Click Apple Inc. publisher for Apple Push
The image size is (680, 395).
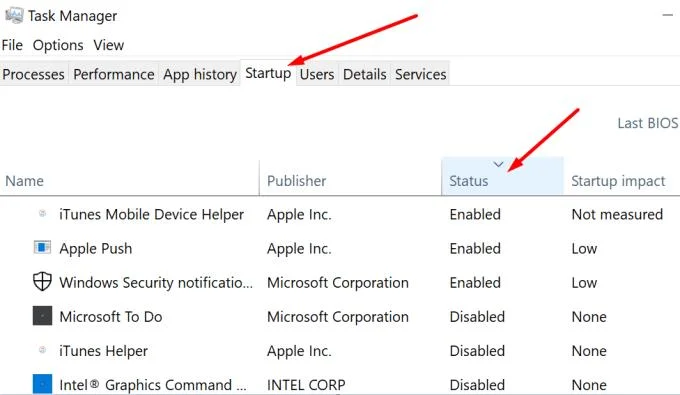[299, 248]
